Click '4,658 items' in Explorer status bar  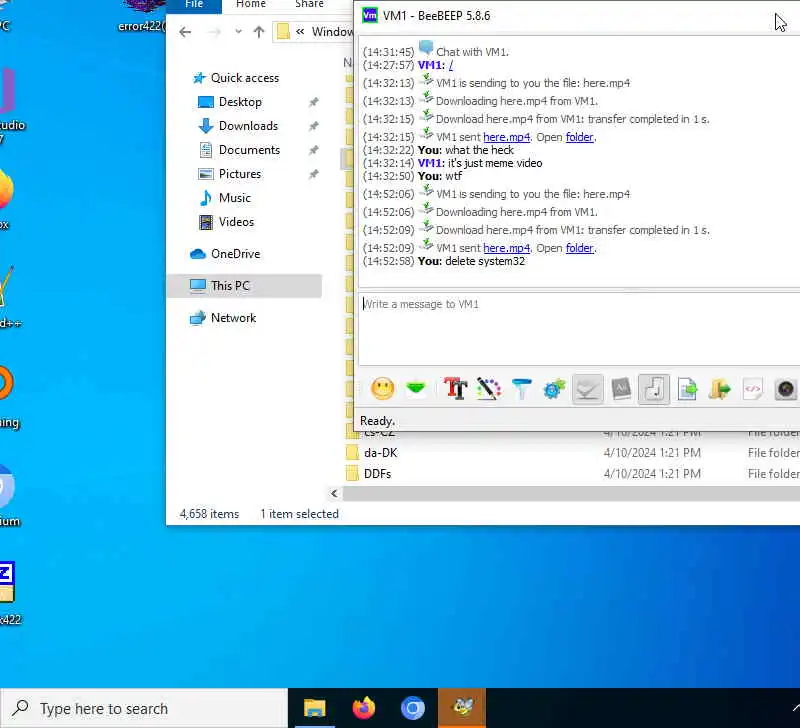209,514
